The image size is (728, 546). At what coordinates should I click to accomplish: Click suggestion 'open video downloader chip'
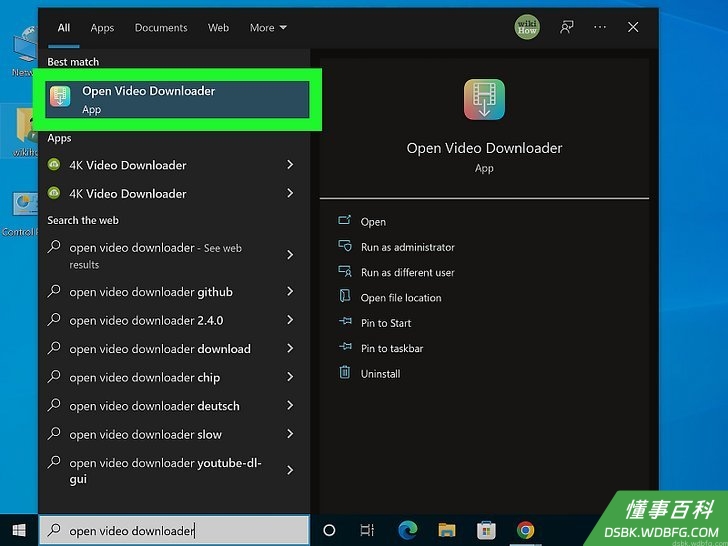[174, 377]
